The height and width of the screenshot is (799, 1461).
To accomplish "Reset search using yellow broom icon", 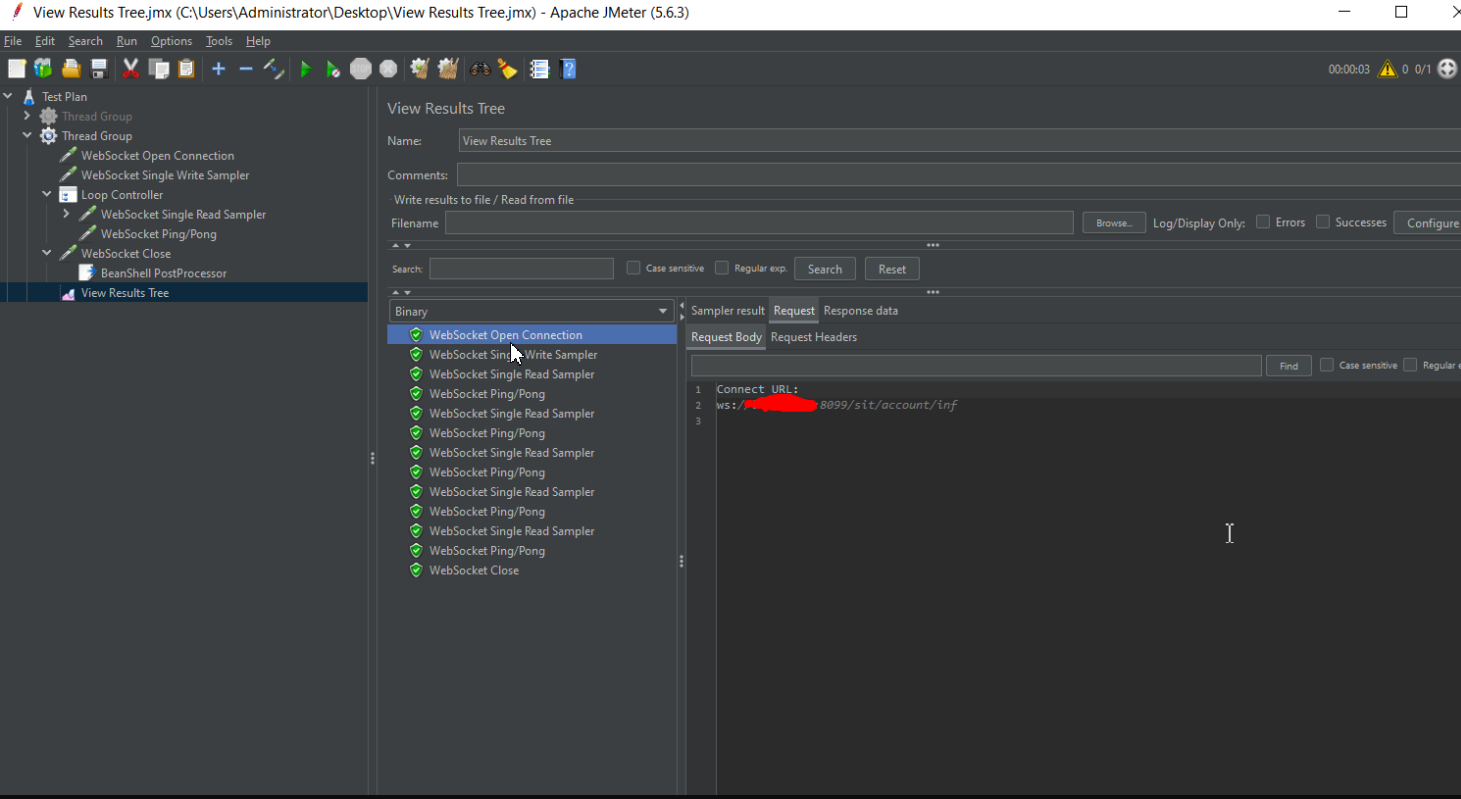I will [508, 69].
